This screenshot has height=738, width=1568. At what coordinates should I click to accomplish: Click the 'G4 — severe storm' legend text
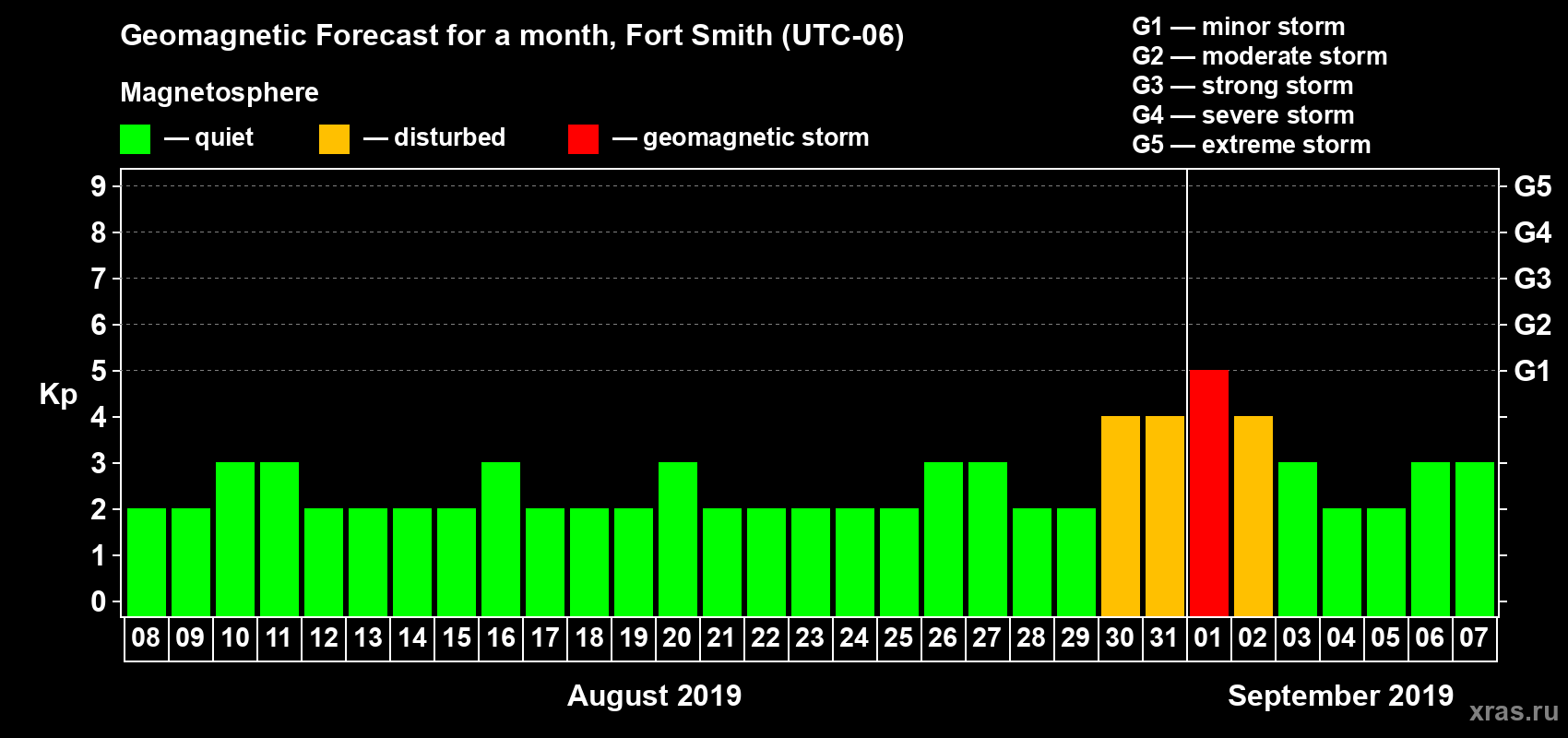tap(1243, 115)
